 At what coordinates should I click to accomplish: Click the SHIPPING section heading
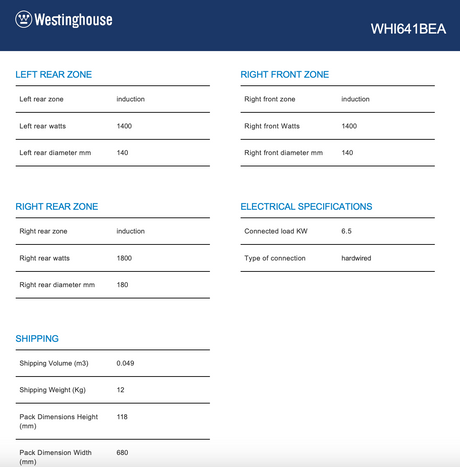click(37, 338)
